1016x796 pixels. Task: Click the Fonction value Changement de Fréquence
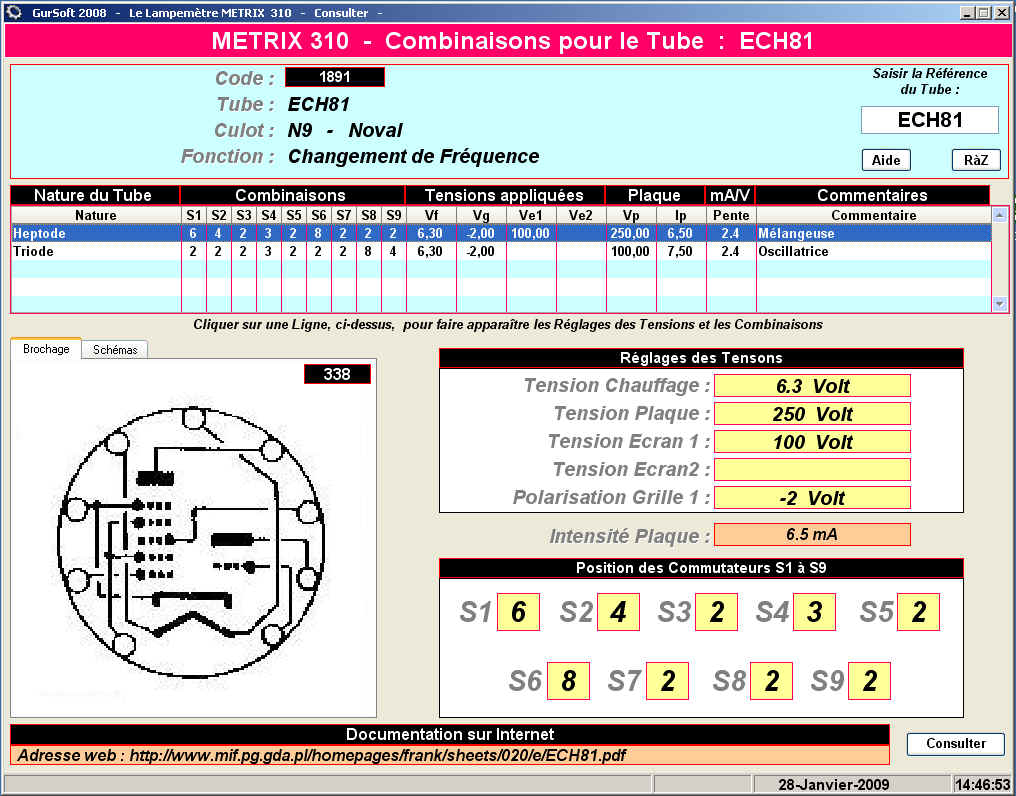pos(413,156)
